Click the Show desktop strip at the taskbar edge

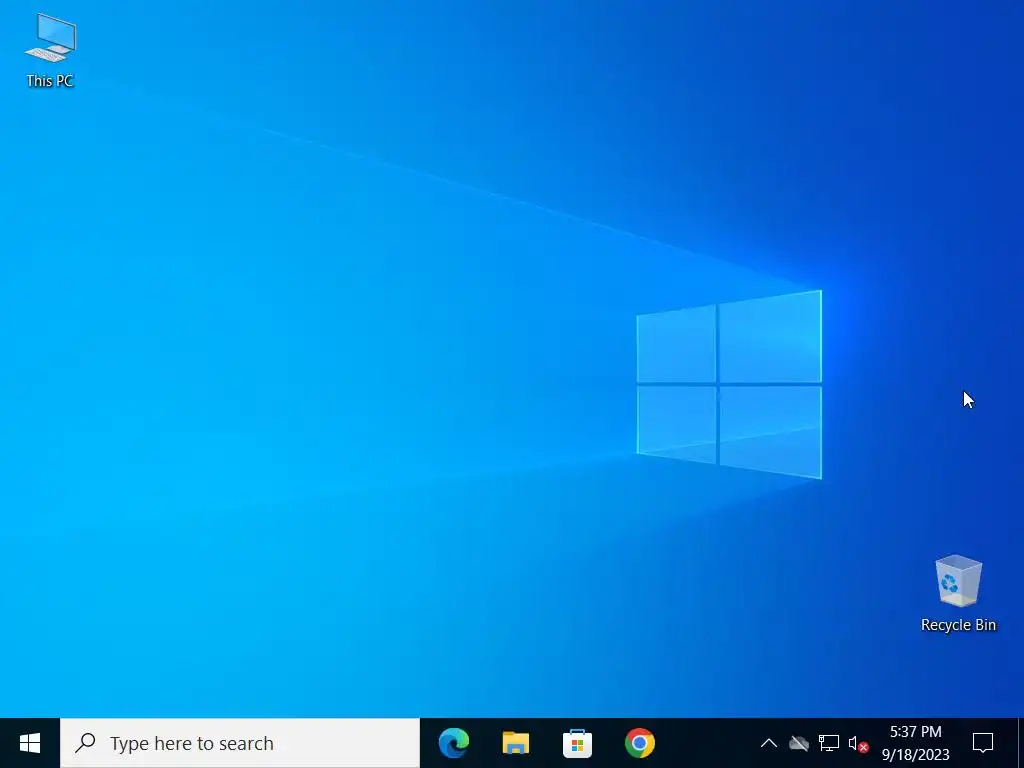[x=1021, y=743]
